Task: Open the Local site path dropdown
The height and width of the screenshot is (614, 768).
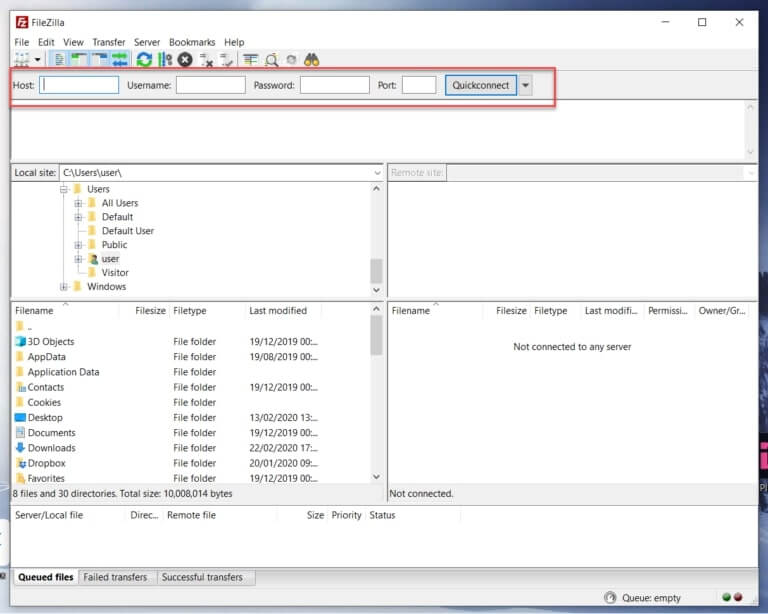Action: pyautogui.click(x=377, y=173)
